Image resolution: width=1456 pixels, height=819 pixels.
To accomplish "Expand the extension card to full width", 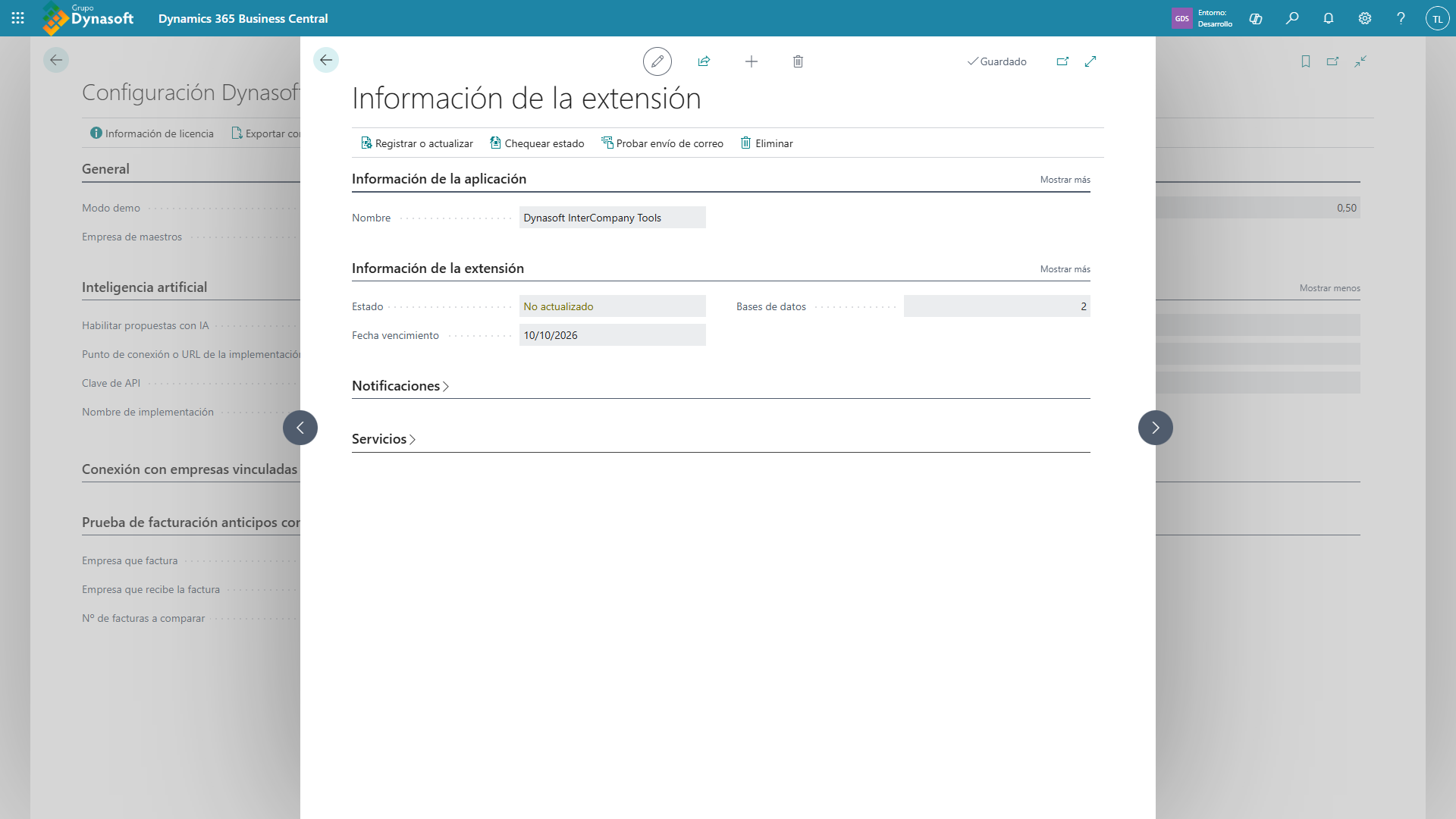I will coord(1090,61).
